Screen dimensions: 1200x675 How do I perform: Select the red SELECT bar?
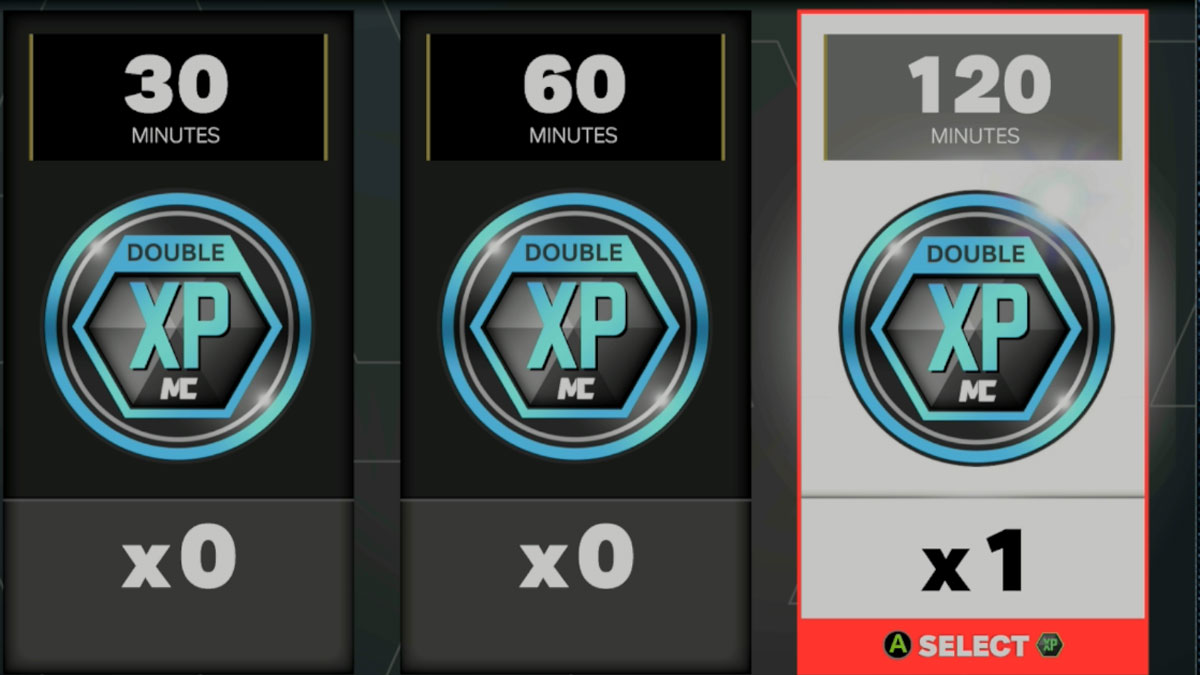[x=973, y=646]
